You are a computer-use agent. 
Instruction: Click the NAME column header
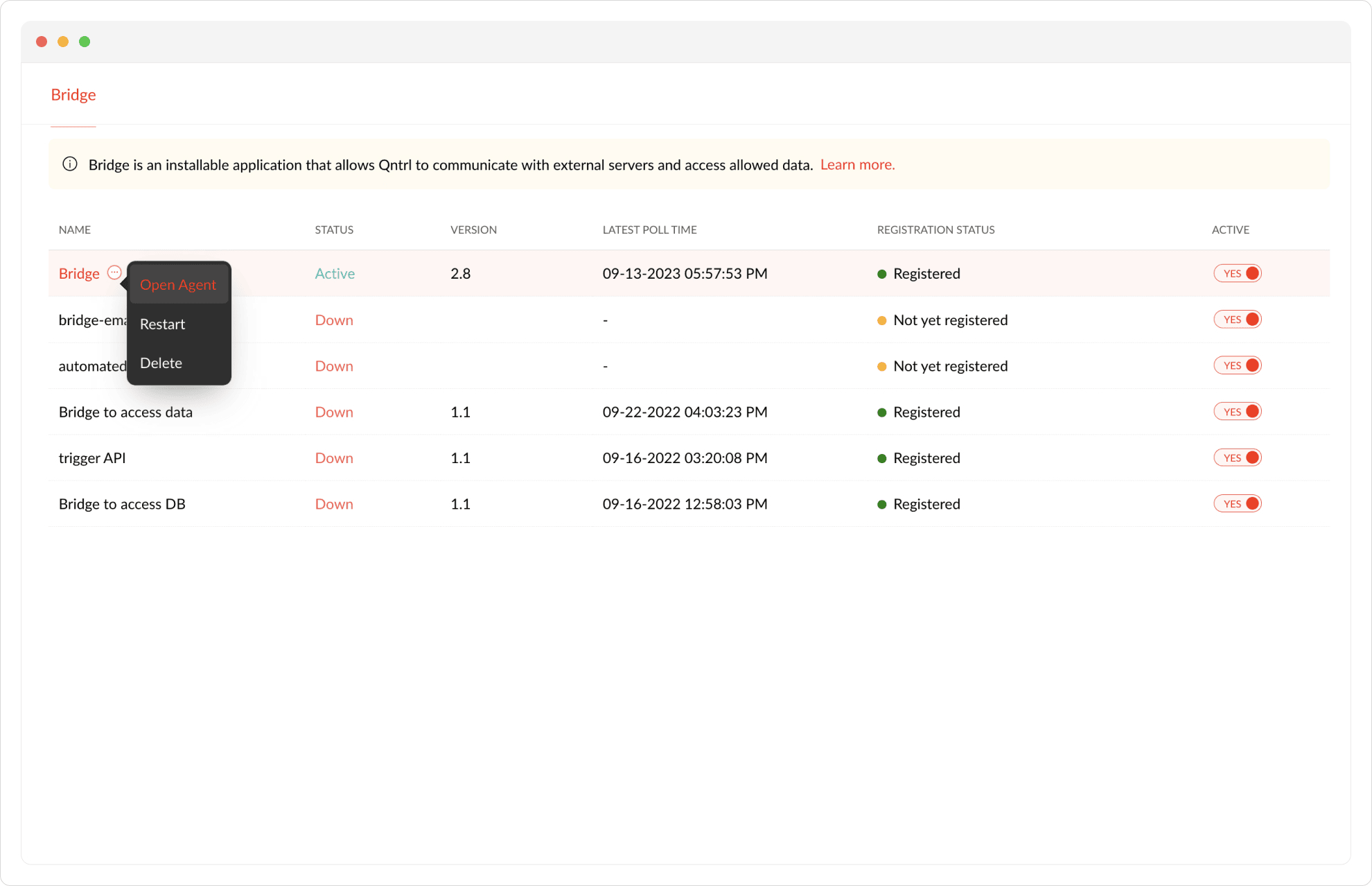click(x=75, y=230)
